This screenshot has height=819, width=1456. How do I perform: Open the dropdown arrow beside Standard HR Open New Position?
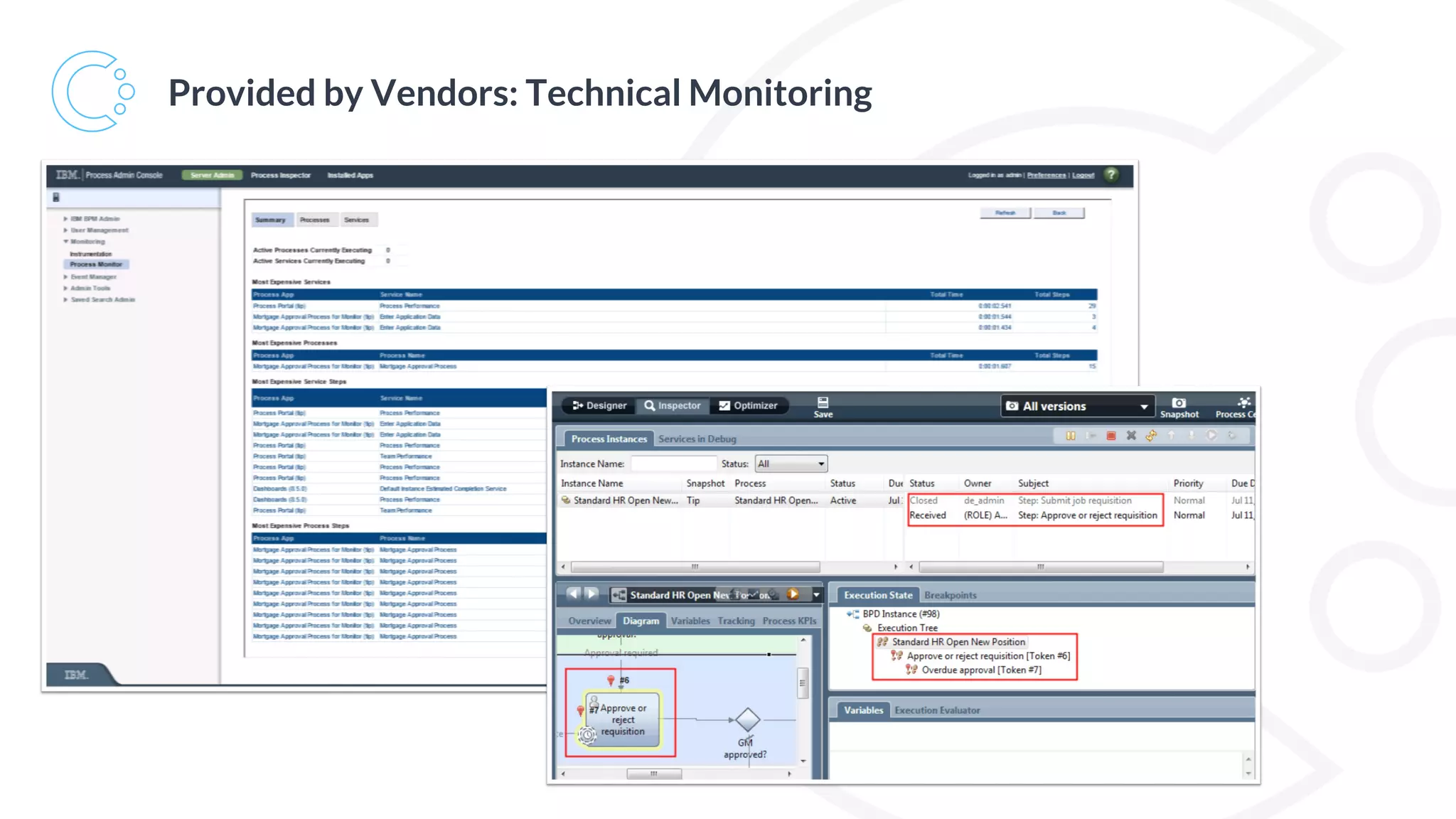coord(816,594)
